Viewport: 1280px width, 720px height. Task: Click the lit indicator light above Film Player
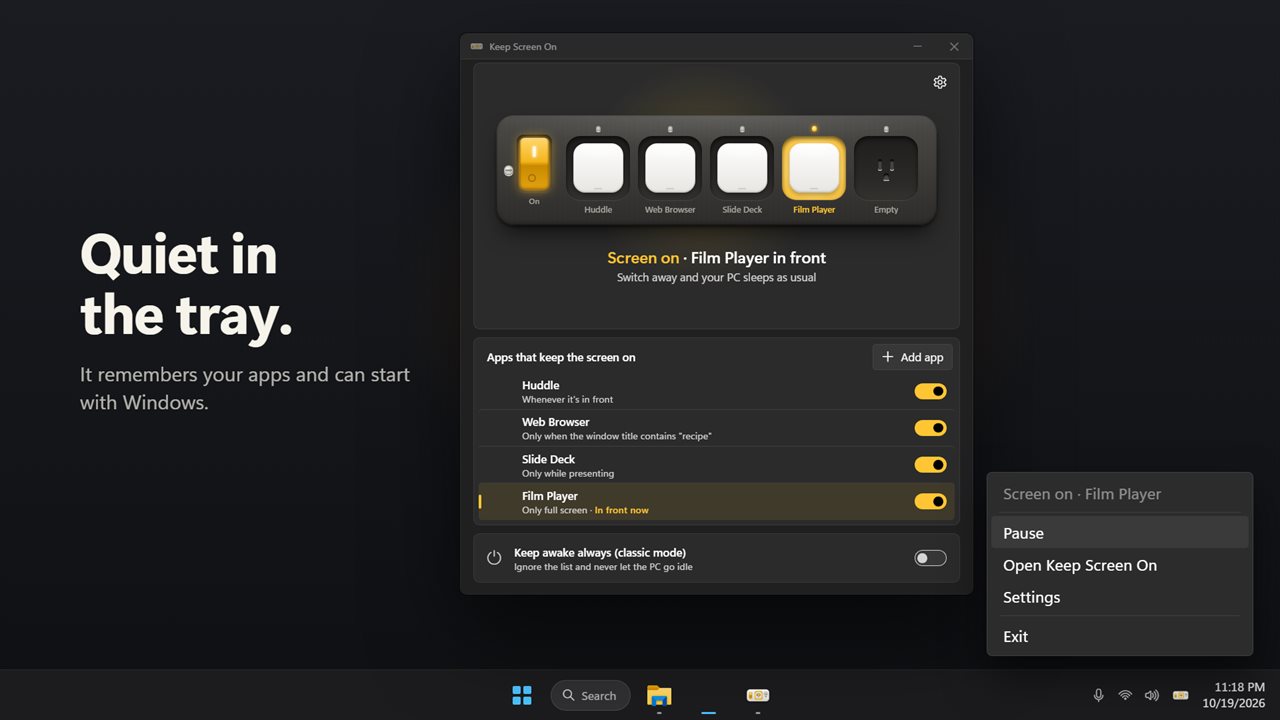(x=814, y=129)
